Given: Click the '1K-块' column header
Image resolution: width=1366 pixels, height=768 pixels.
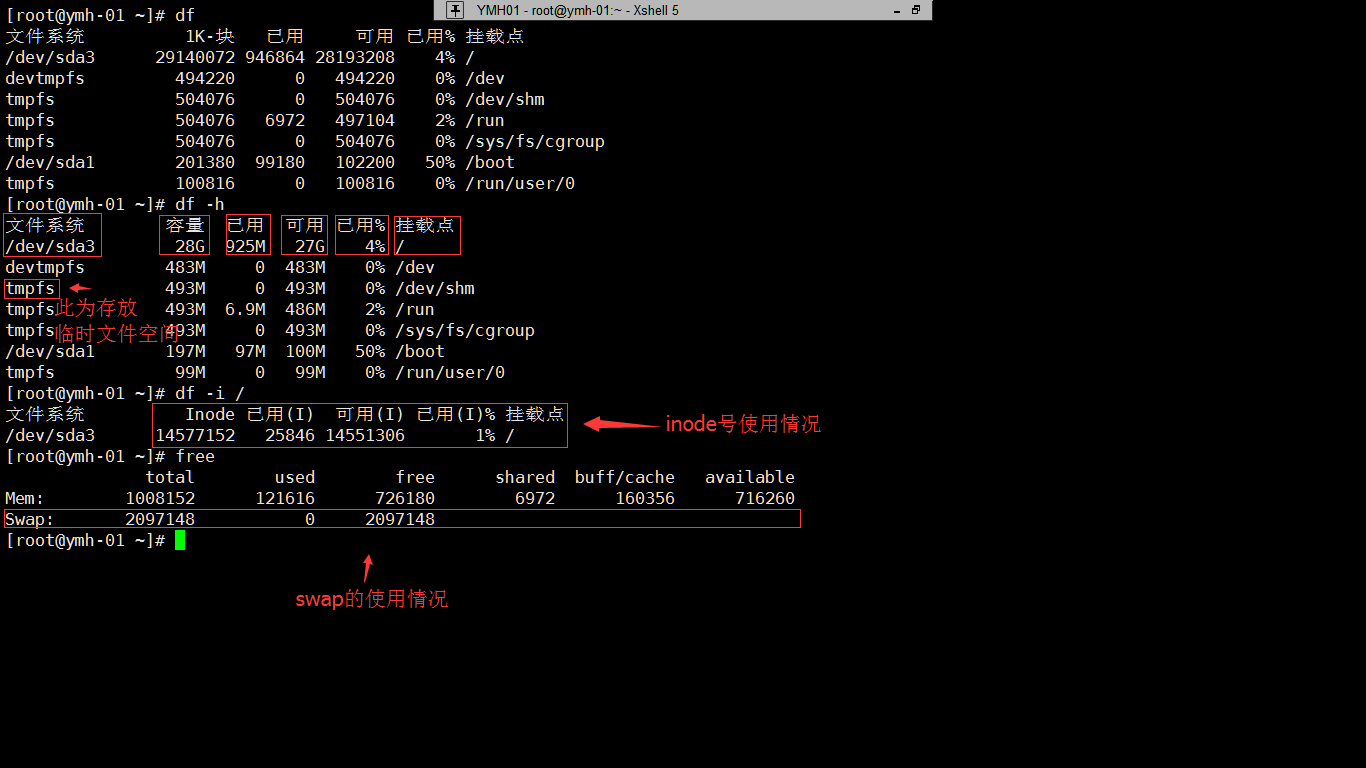Looking at the screenshot, I should (x=210, y=36).
